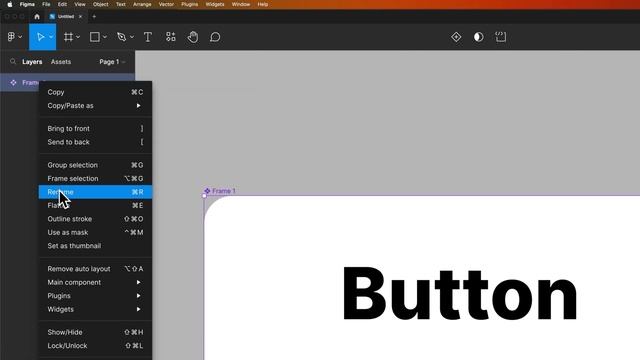Open the Help menu
This screenshot has width=640, height=360.
click(x=263, y=4)
